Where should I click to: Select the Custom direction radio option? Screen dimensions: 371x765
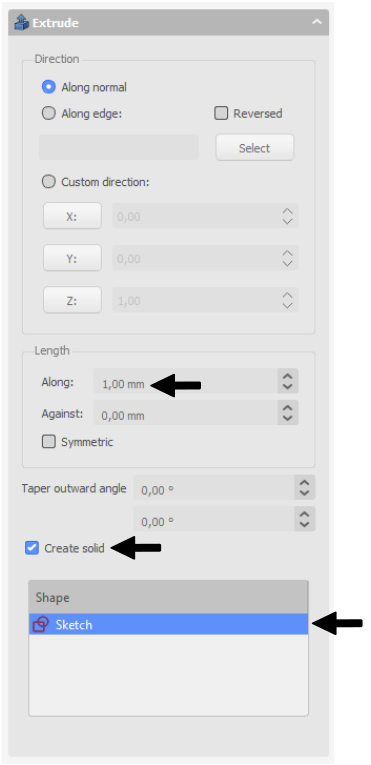tap(48, 182)
